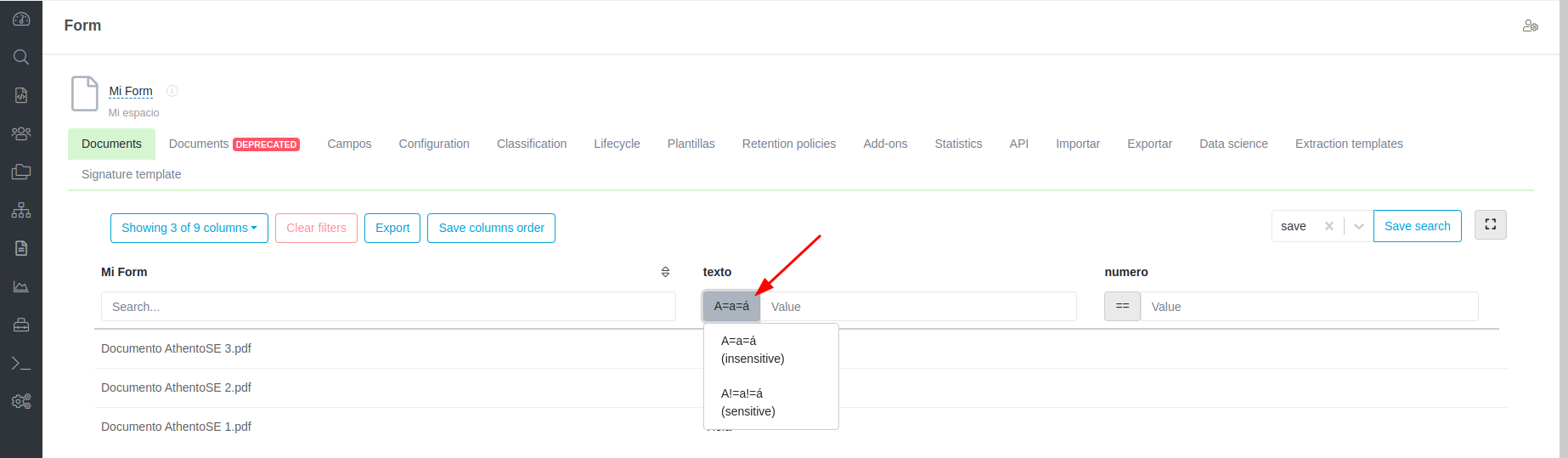Open the saved search dropdown chevron
This screenshot has height=458, width=1568.
[1358, 226]
